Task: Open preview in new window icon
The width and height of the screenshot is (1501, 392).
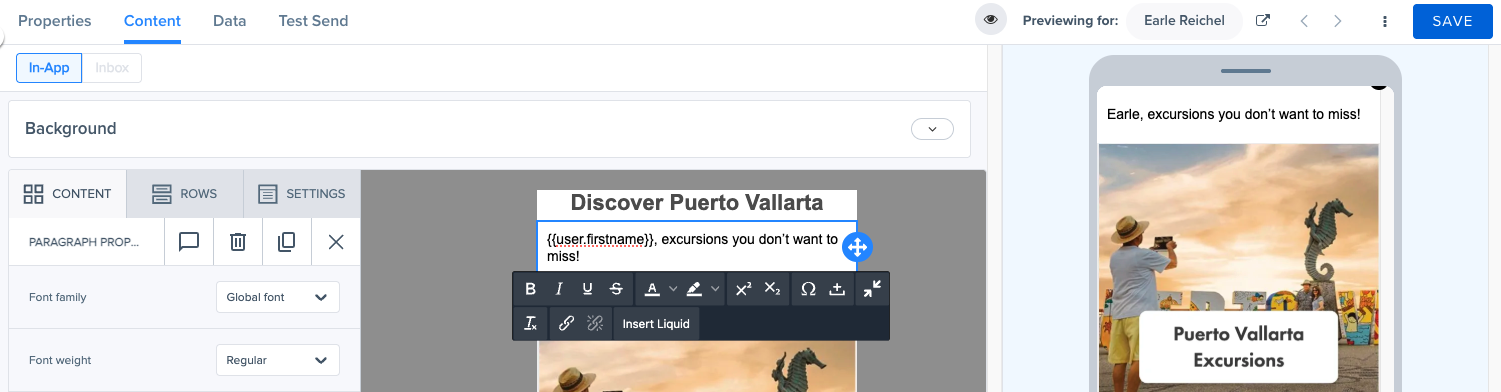Action: [1263, 20]
